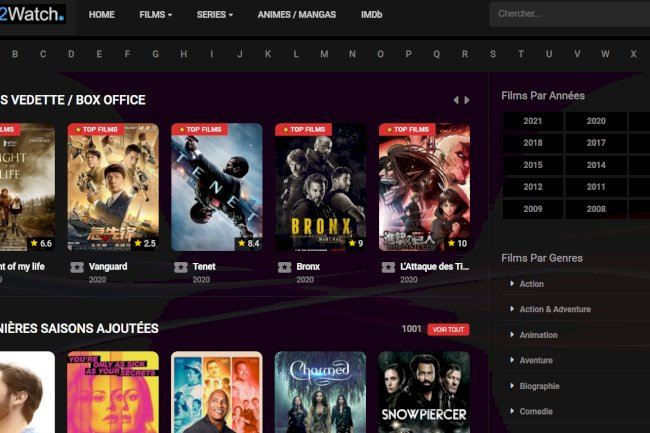The width and height of the screenshot is (650, 433).
Task: Click the previous arrow in box office carousel
Action: [x=456, y=100]
